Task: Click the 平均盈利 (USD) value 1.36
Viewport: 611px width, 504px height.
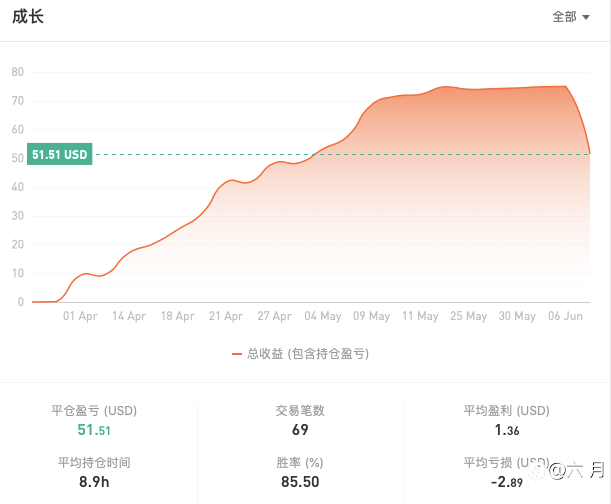Action: click(506, 430)
